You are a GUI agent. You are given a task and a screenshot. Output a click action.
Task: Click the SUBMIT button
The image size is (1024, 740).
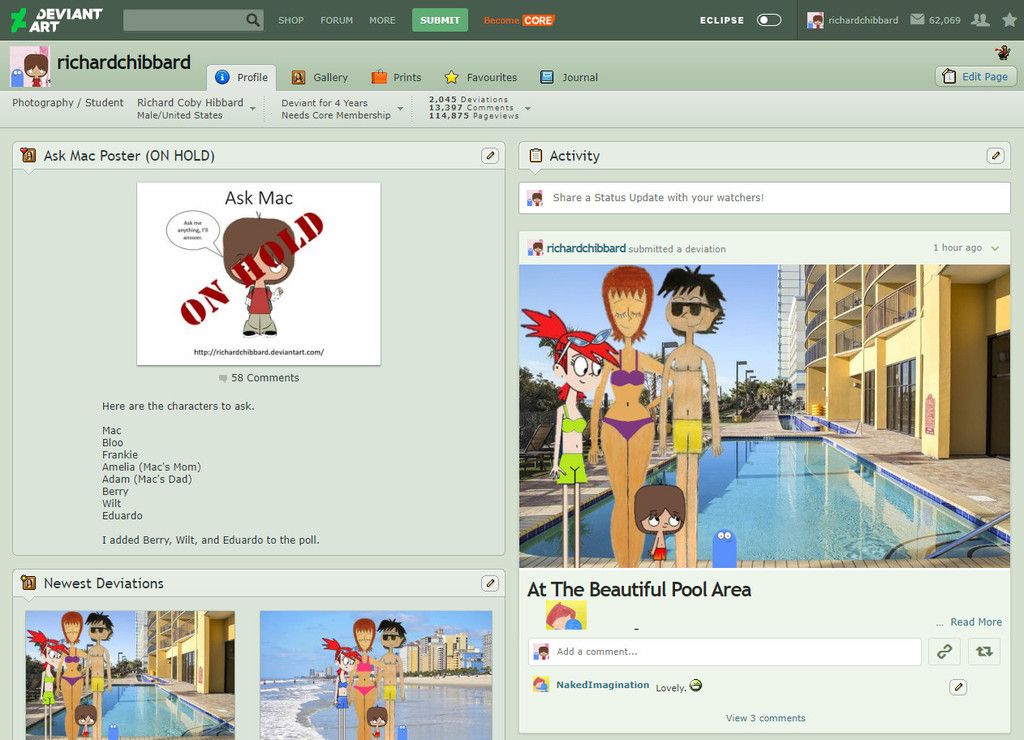point(440,20)
